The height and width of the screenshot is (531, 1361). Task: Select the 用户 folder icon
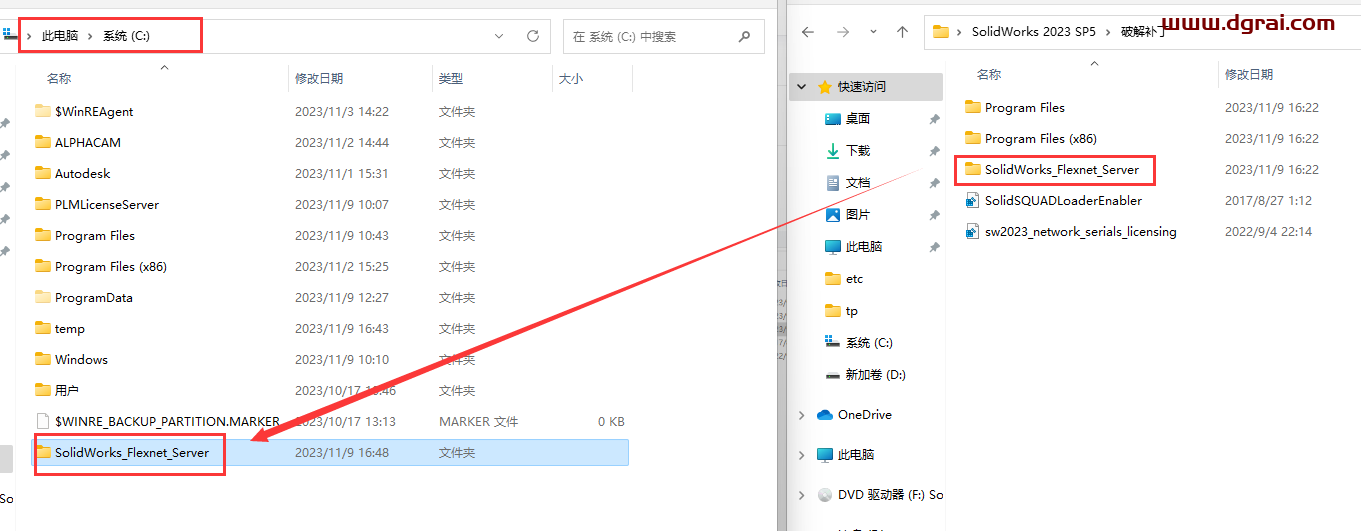43,390
